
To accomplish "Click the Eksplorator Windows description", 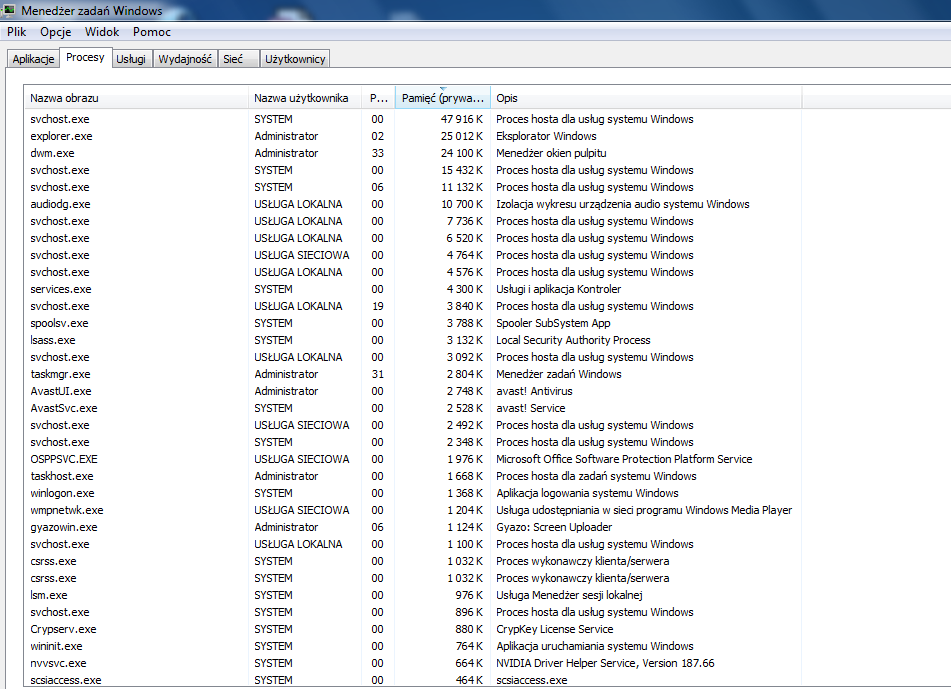I will (546, 136).
